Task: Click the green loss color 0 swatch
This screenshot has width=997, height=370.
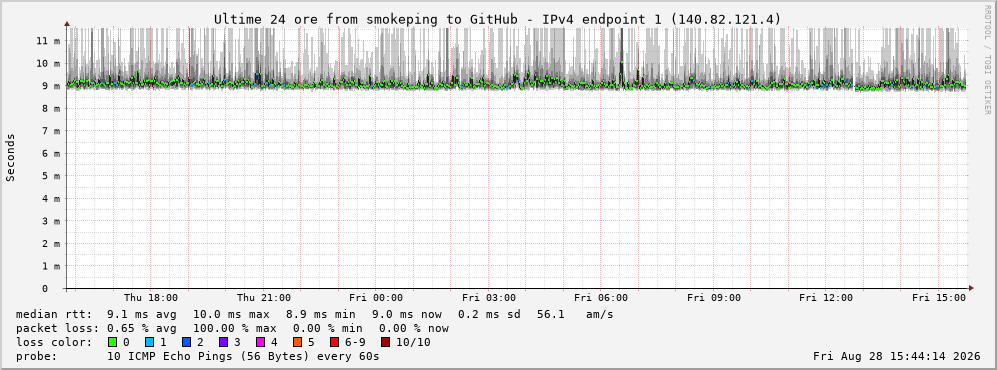Action: click(113, 342)
